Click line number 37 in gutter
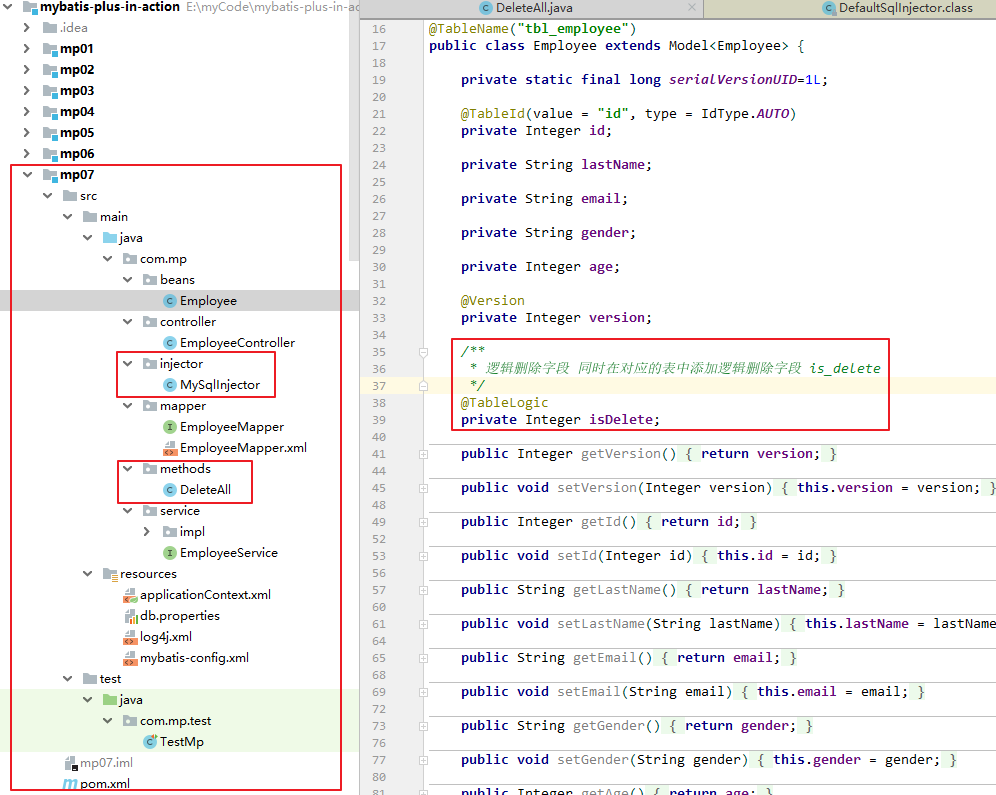Image resolution: width=996 pixels, height=795 pixels. 379,386
